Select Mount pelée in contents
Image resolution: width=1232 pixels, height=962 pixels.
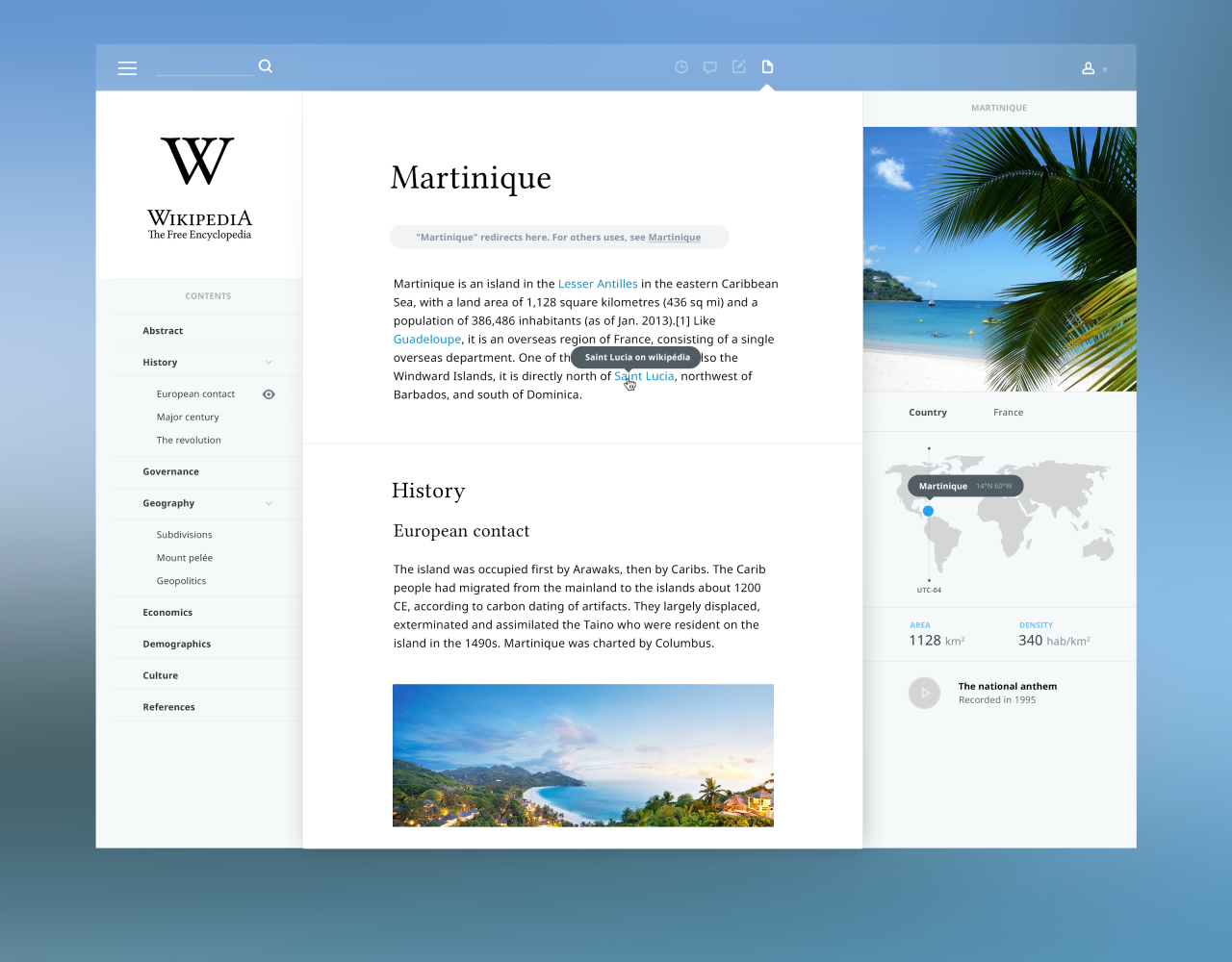pyautogui.click(x=185, y=558)
